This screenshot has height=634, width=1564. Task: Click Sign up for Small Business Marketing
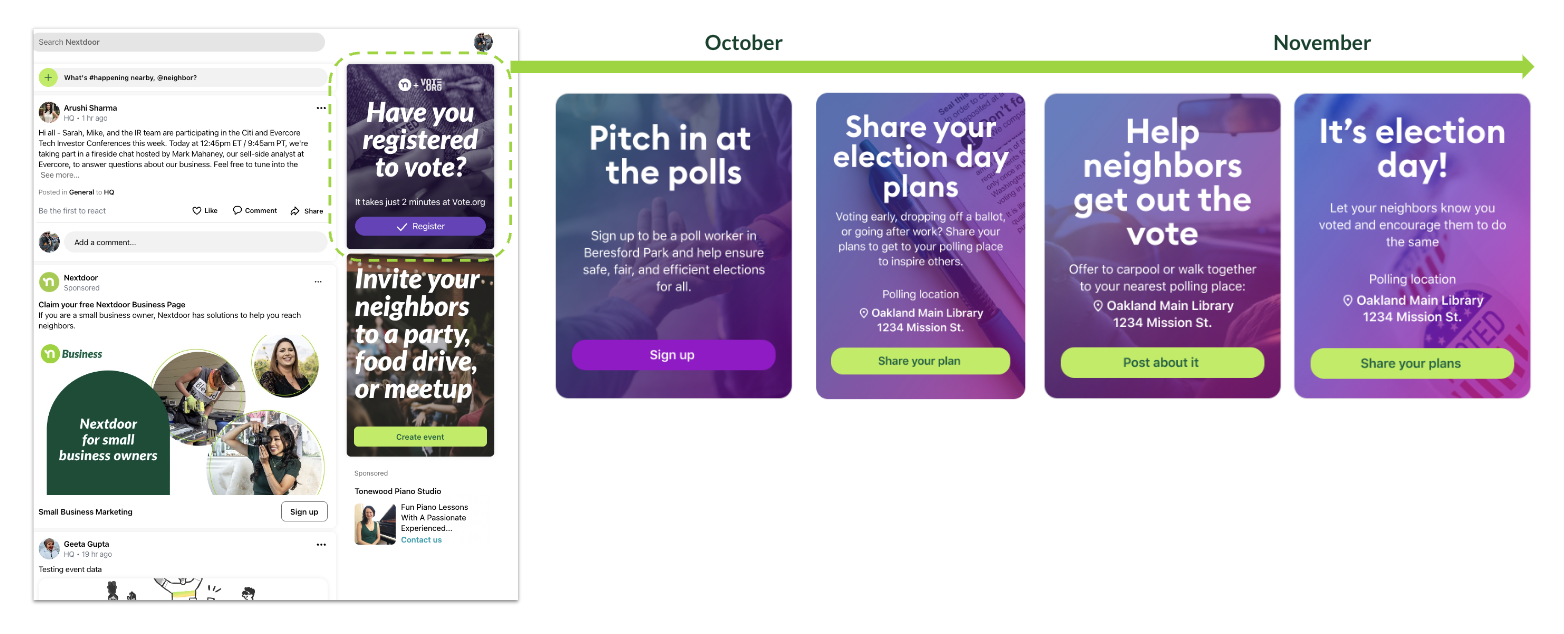click(x=304, y=512)
